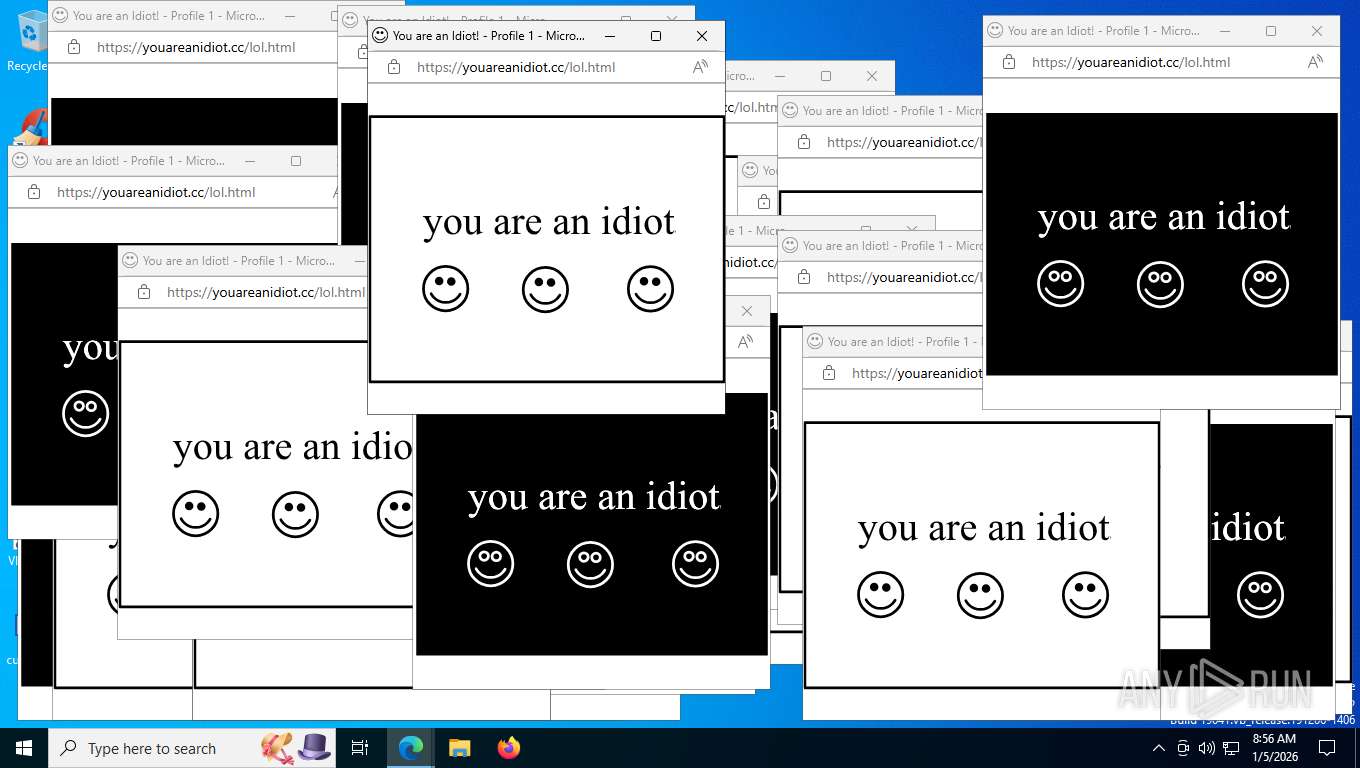The width and height of the screenshot is (1360, 768).
Task: Close the sliver popup below the front window's right edge
Action: pyautogui.click(x=747, y=311)
